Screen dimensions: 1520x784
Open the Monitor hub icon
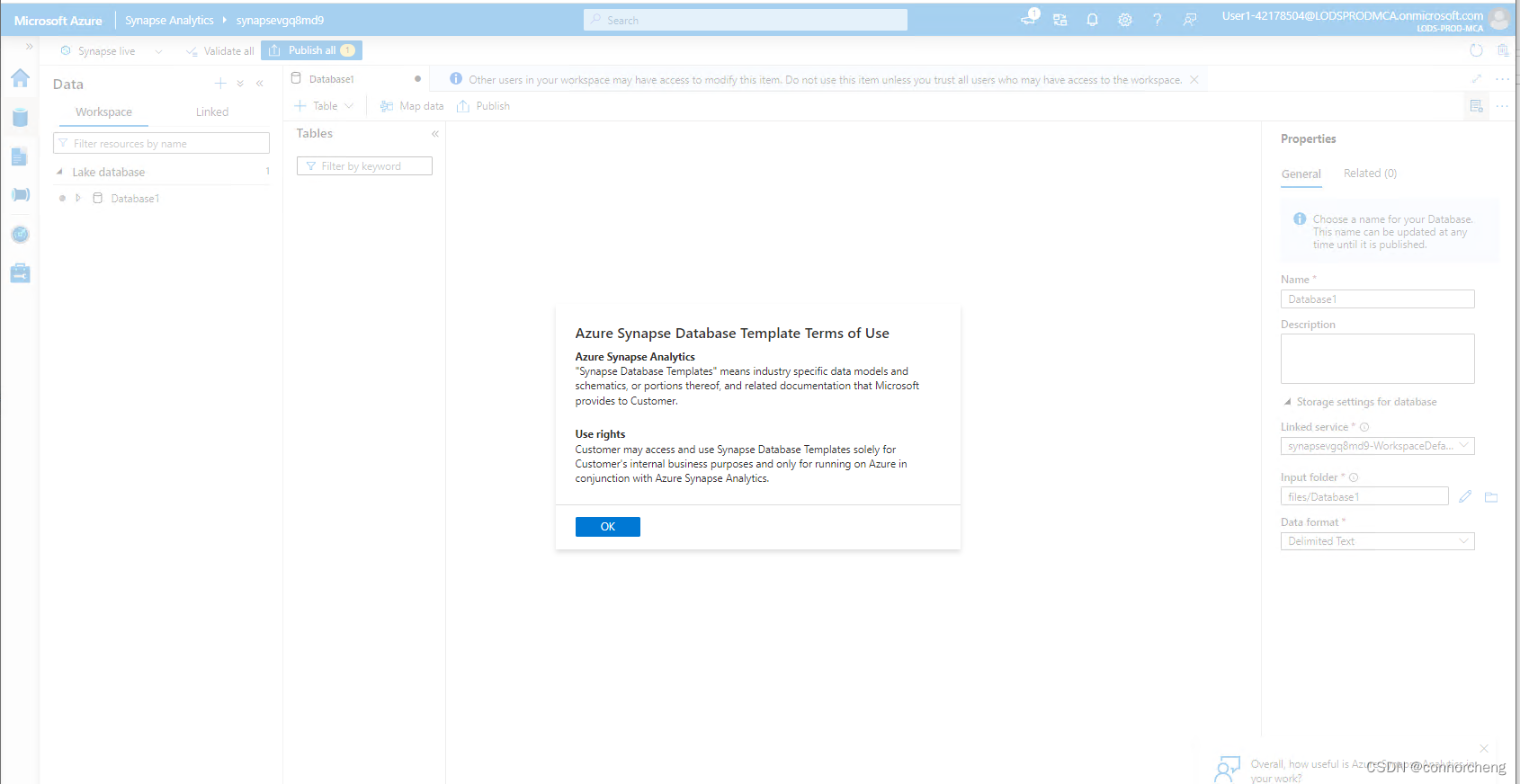(20, 235)
